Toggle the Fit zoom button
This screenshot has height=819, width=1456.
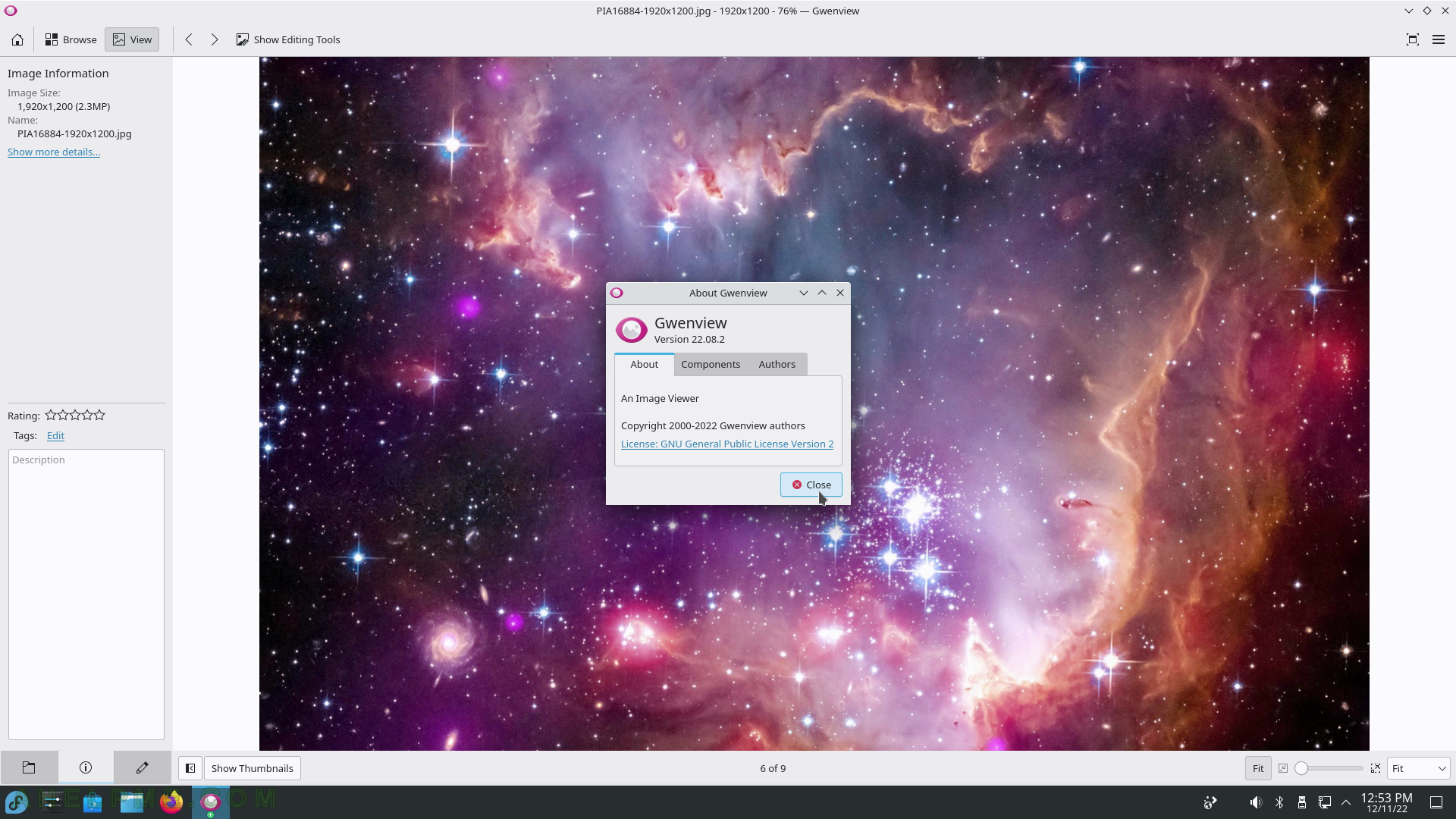point(1258,768)
